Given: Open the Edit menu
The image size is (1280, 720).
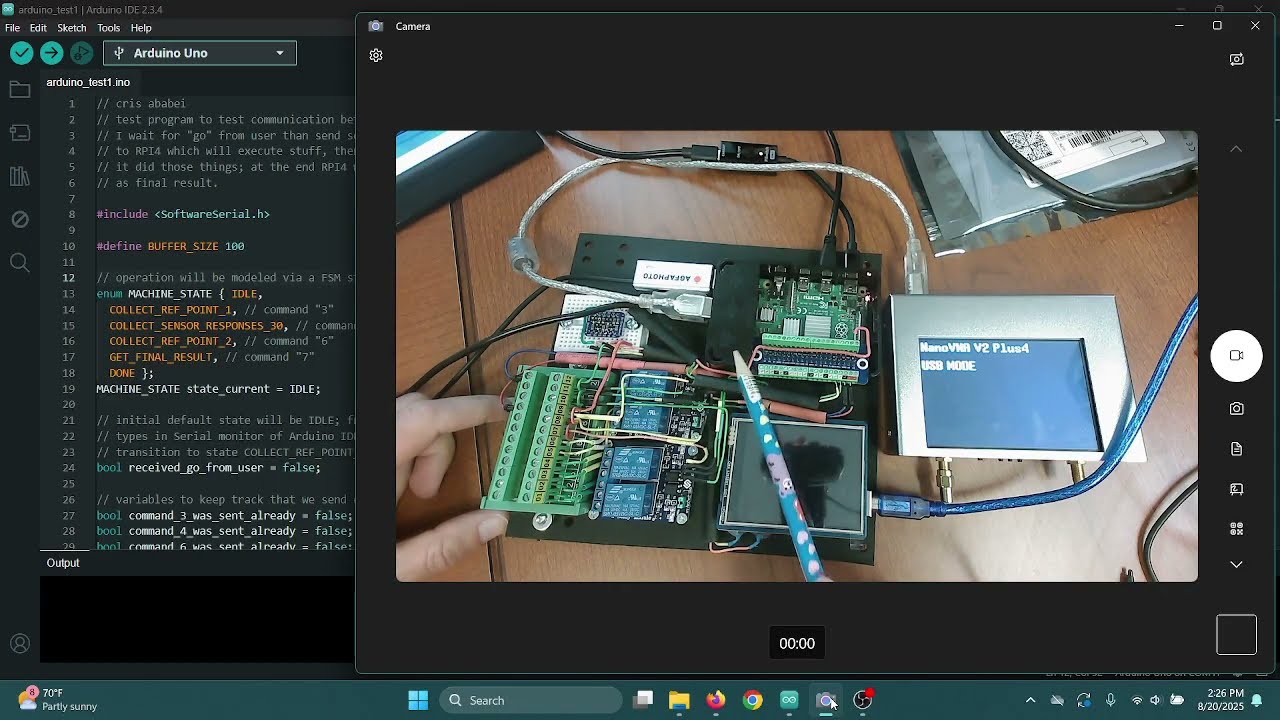Looking at the screenshot, I should pos(38,28).
